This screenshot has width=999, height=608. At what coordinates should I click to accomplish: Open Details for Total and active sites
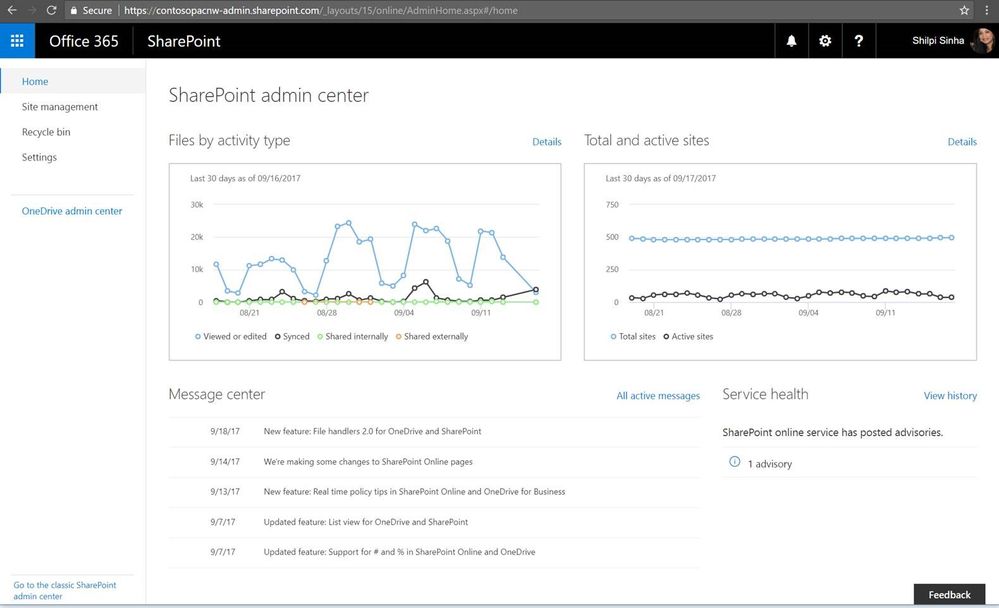pyautogui.click(x=962, y=142)
